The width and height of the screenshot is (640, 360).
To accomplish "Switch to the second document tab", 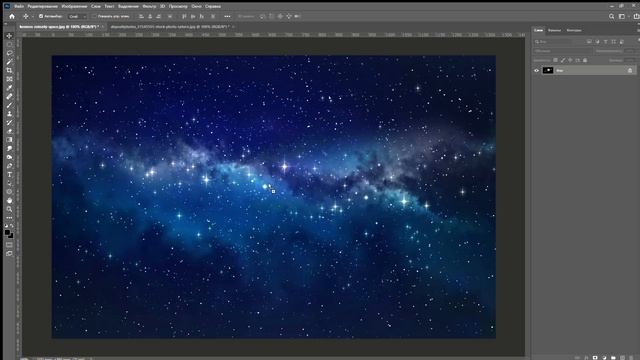I will pyautogui.click(x=170, y=27).
